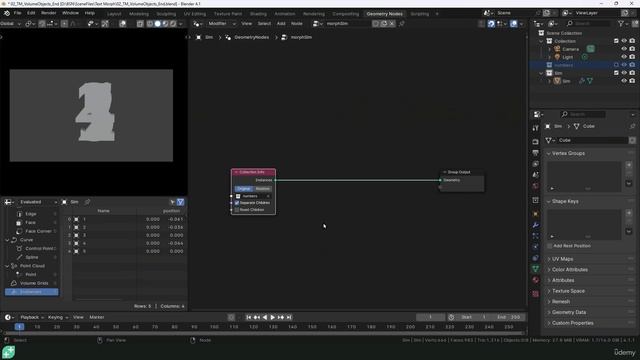Play the animation forward

273,317
